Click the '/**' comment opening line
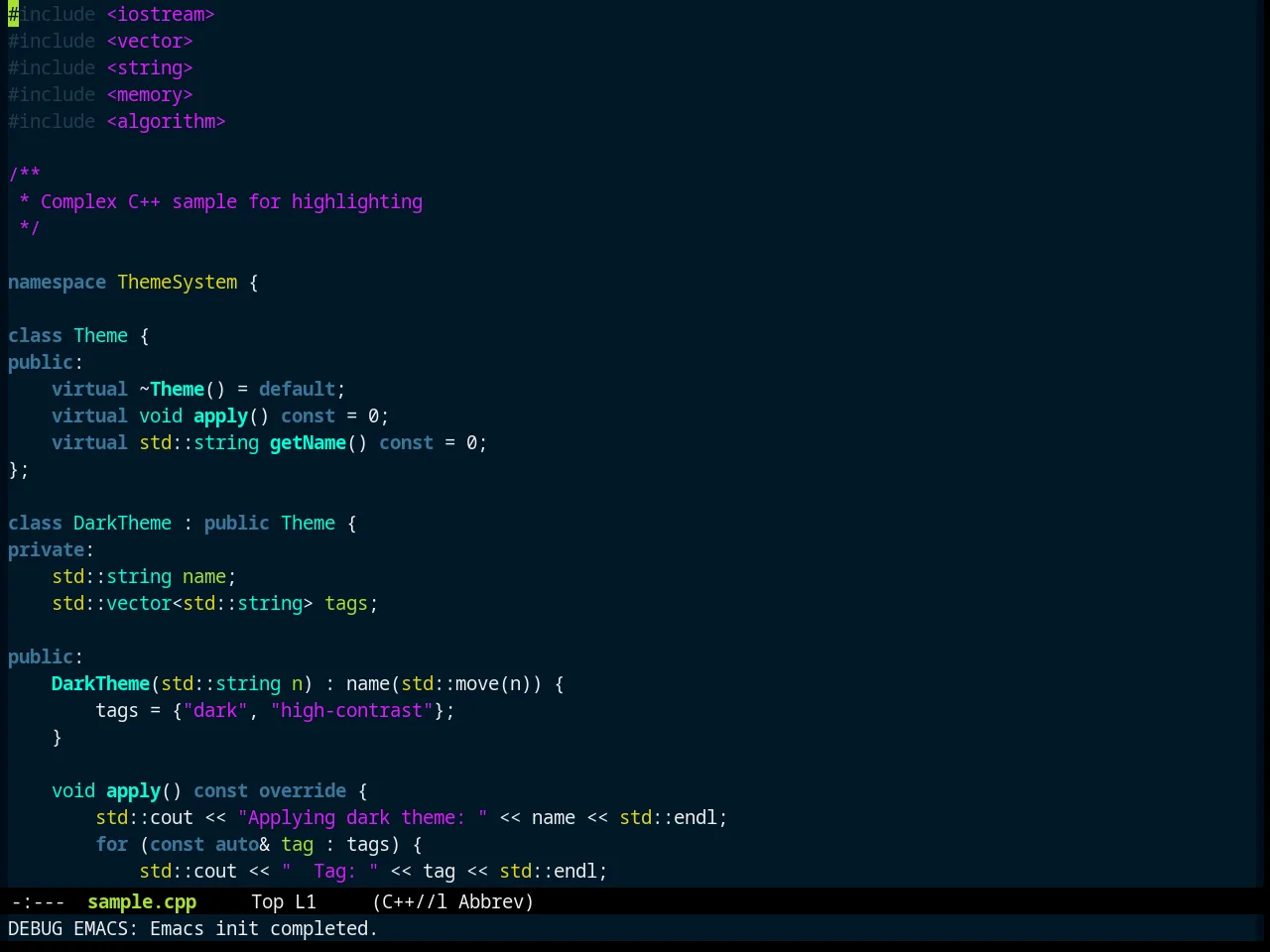1270x952 pixels. point(25,175)
